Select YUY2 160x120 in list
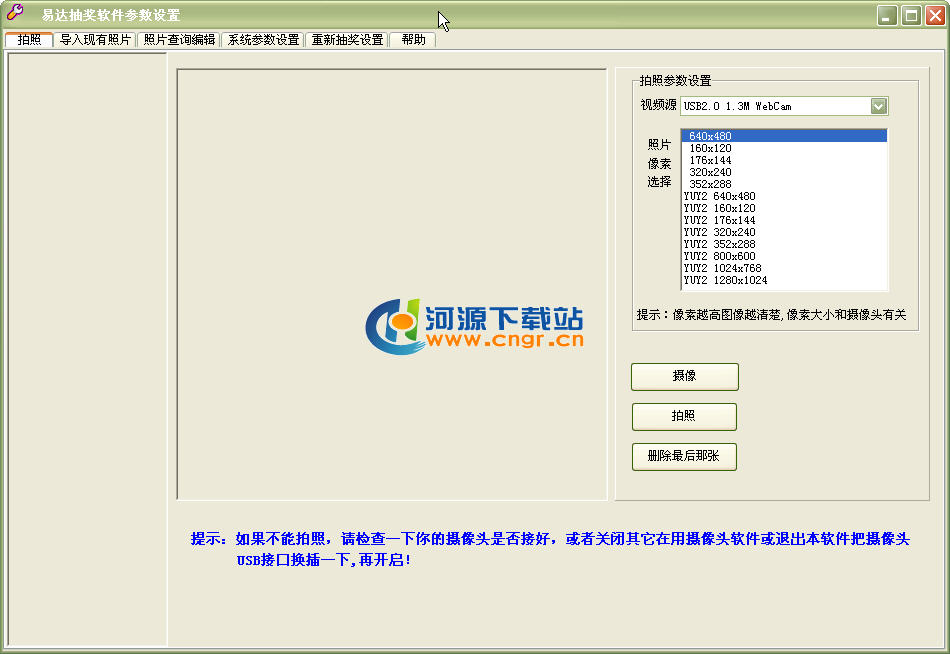This screenshot has height=654, width=950. (784, 208)
